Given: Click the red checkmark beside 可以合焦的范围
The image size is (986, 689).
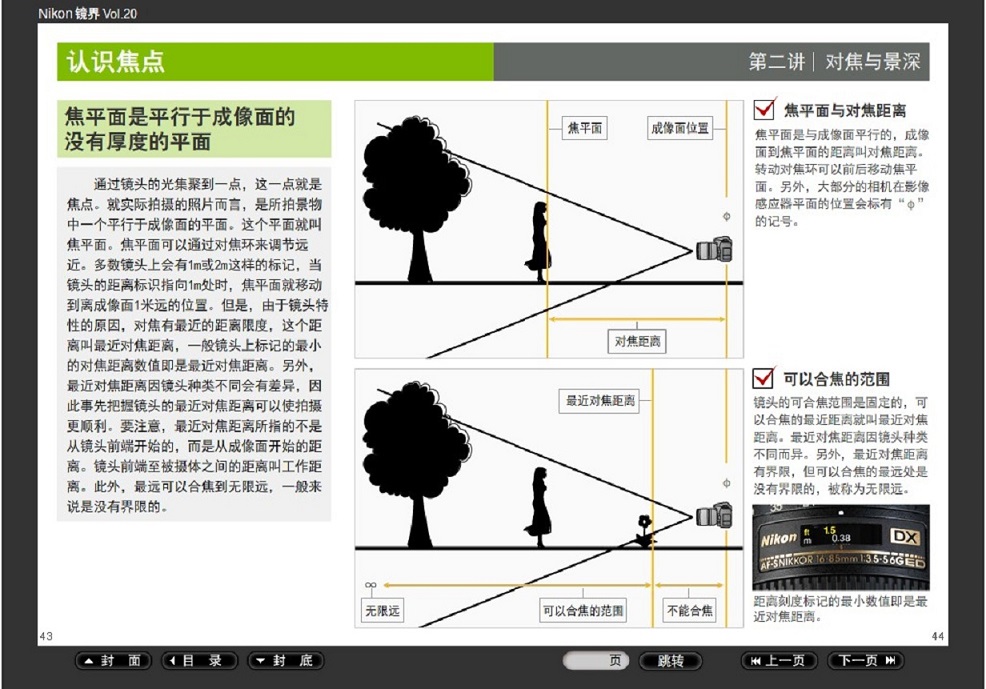Looking at the screenshot, I should pyautogui.click(x=764, y=378).
